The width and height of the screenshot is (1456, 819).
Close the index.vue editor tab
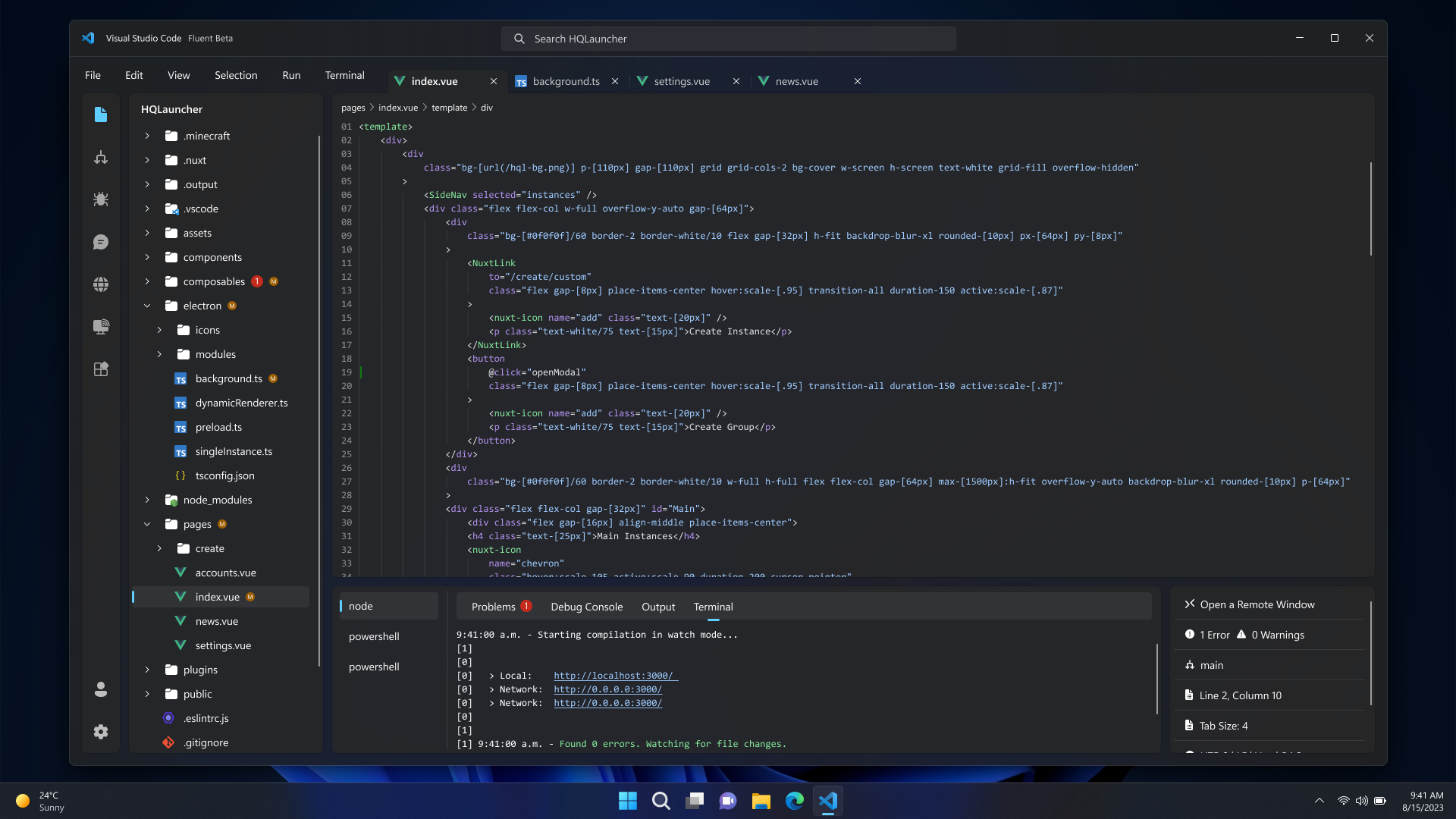point(494,81)
